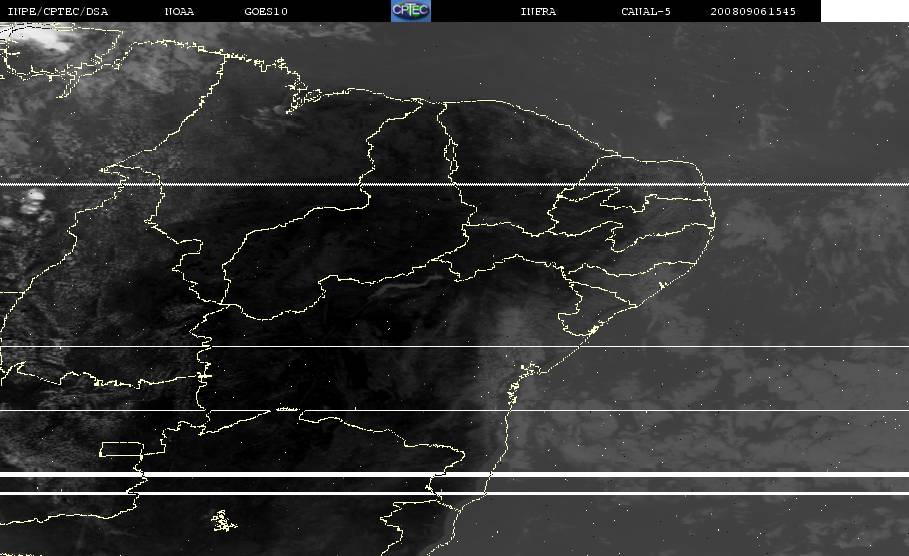Click the faint curved river streak mid-map
Screen dimensions: 909x556
pos(406,285)
